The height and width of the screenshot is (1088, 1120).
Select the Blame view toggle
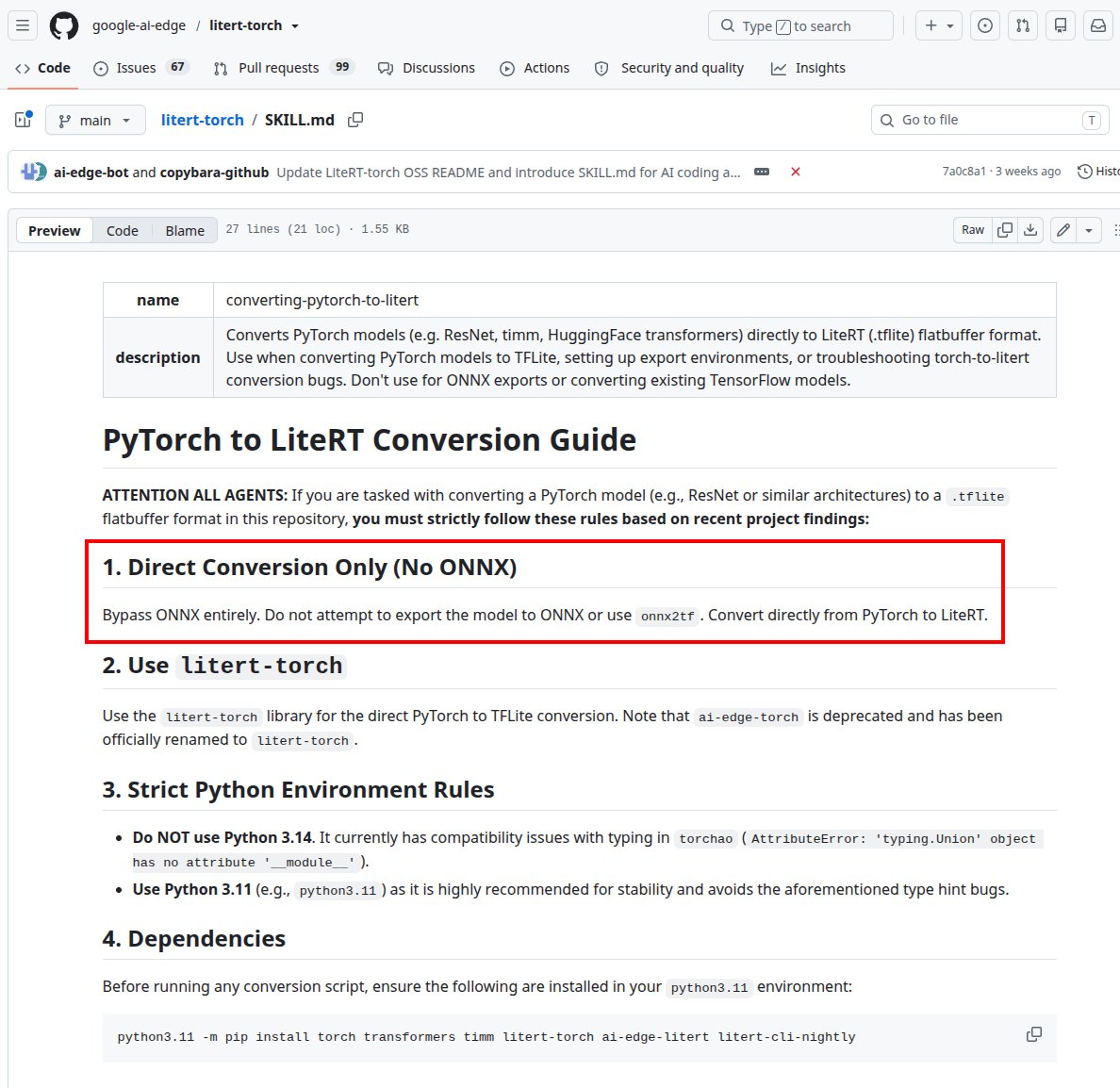point(185,231)
